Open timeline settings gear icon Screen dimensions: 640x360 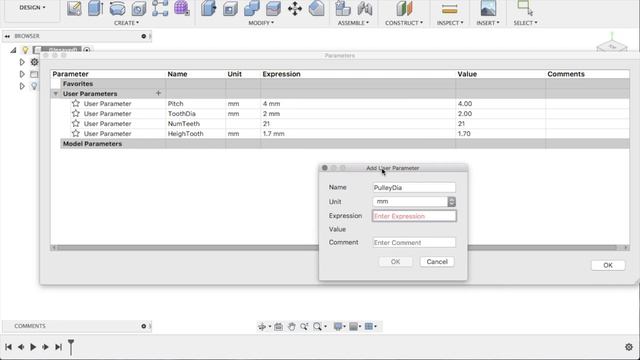(629, 347)
